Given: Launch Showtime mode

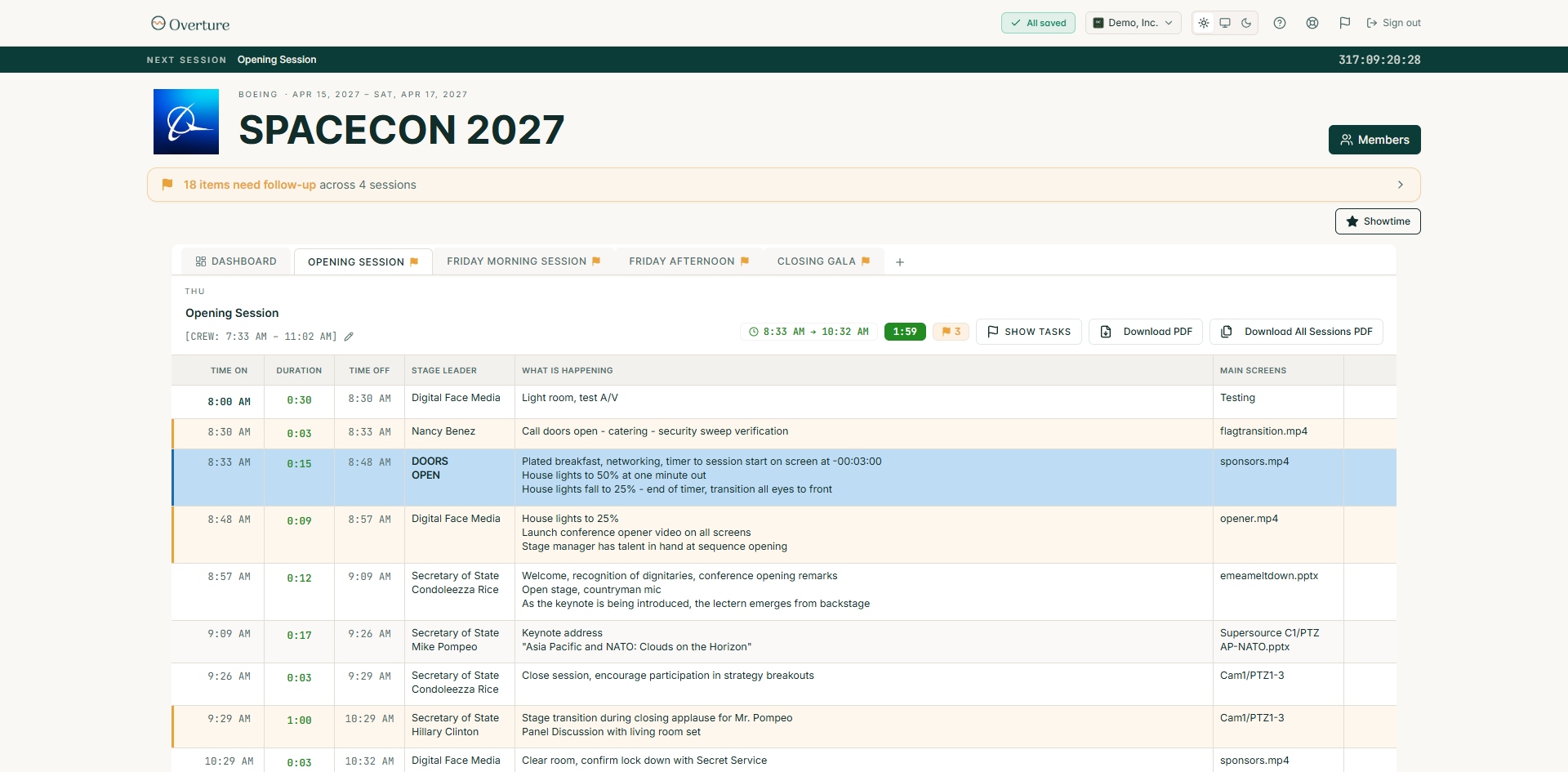Looking at the screenshot, I should click(1378, 221).
